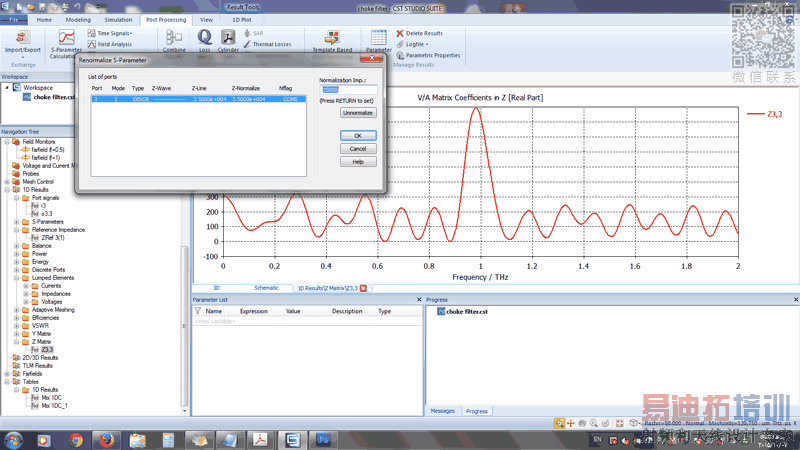
Task: Expand the Currents folder
Action: tap(26, 286)
